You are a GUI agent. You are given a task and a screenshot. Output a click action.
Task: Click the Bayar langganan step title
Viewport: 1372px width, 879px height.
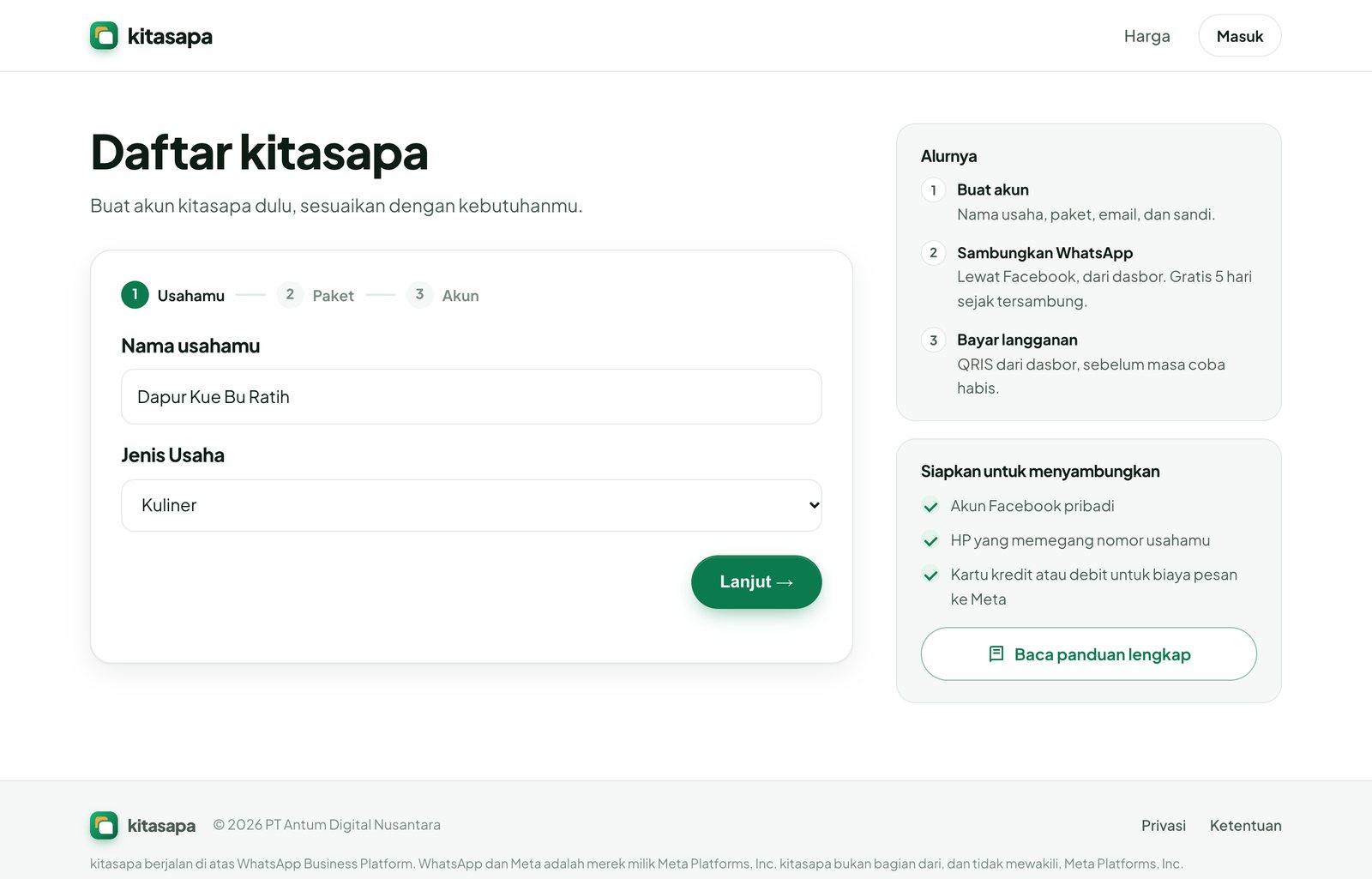tap(1017, 340)
